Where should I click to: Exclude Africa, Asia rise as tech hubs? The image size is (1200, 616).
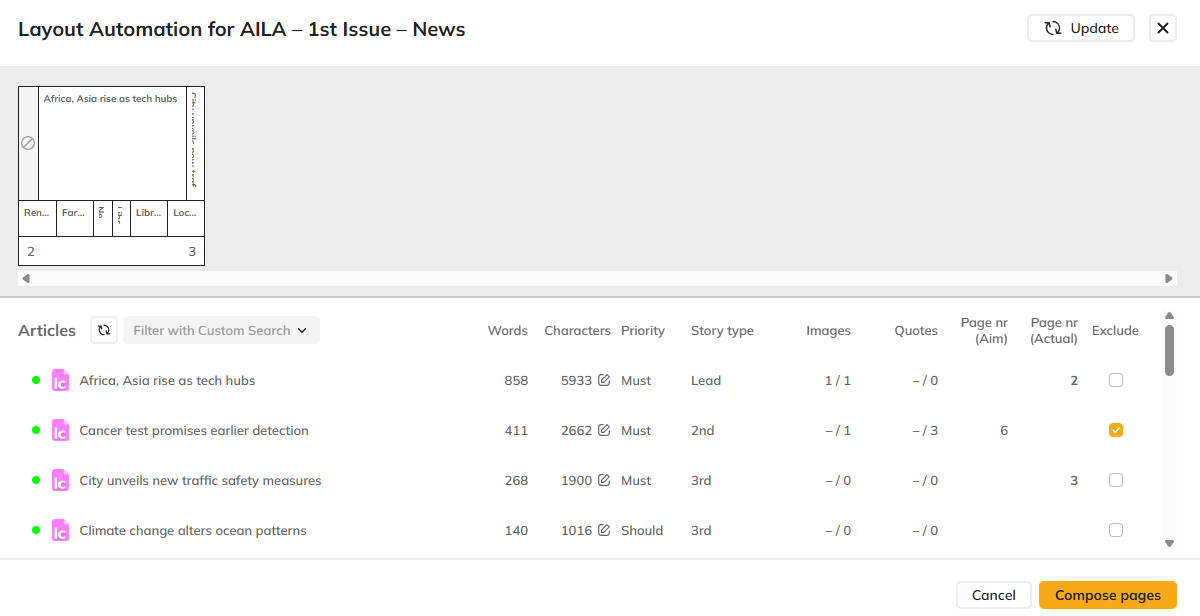click(1116, 380)
